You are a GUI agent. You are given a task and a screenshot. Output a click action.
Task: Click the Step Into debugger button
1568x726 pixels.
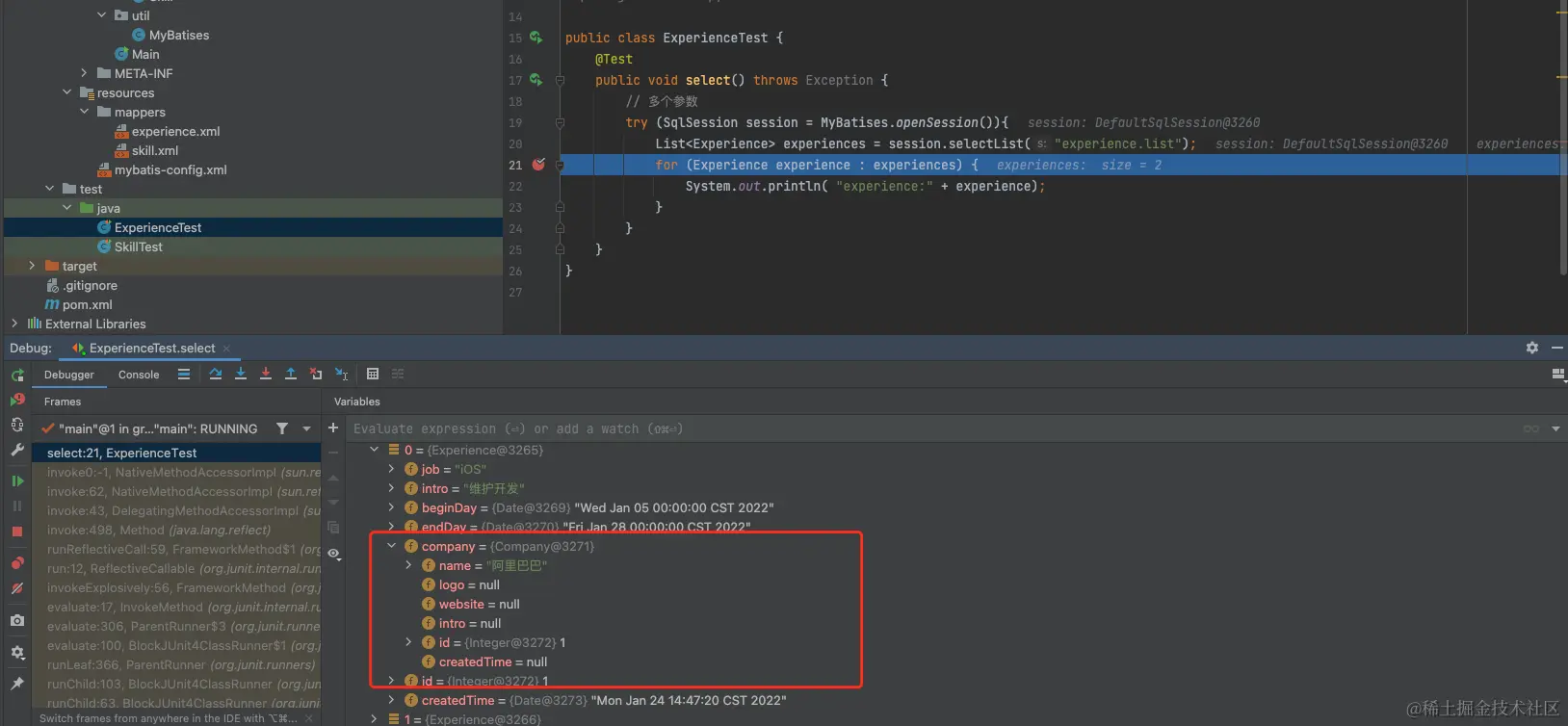[x=241, y=374]
